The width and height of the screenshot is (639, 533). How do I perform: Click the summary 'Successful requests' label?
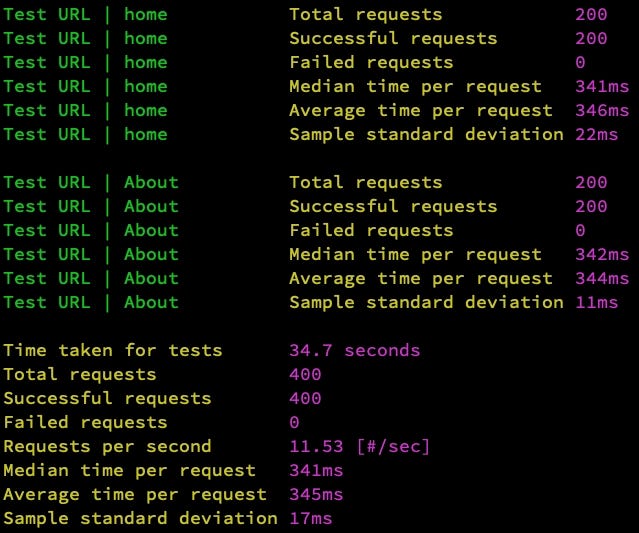(108, 399)
